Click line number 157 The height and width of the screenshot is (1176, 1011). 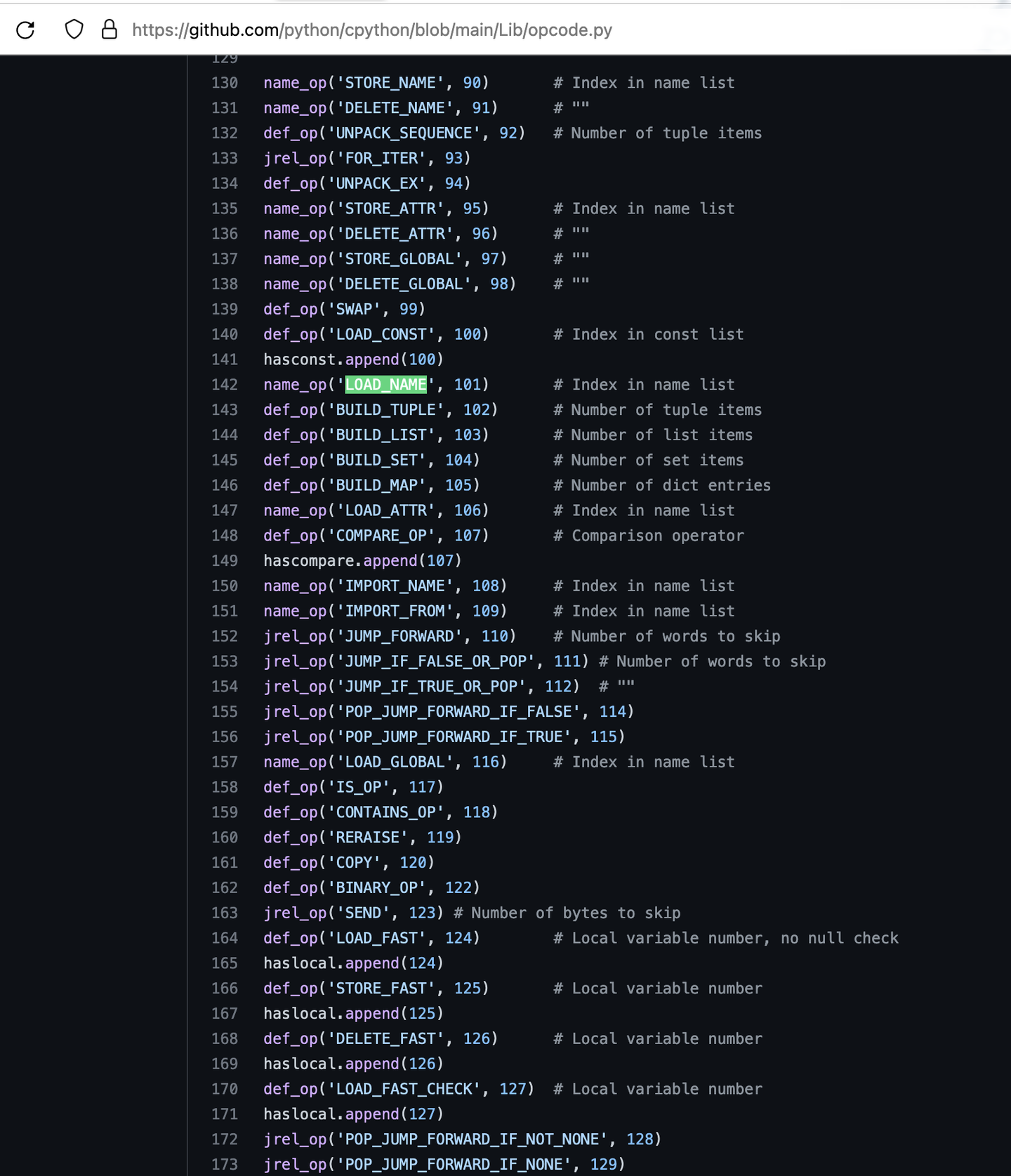coord(225,762)
